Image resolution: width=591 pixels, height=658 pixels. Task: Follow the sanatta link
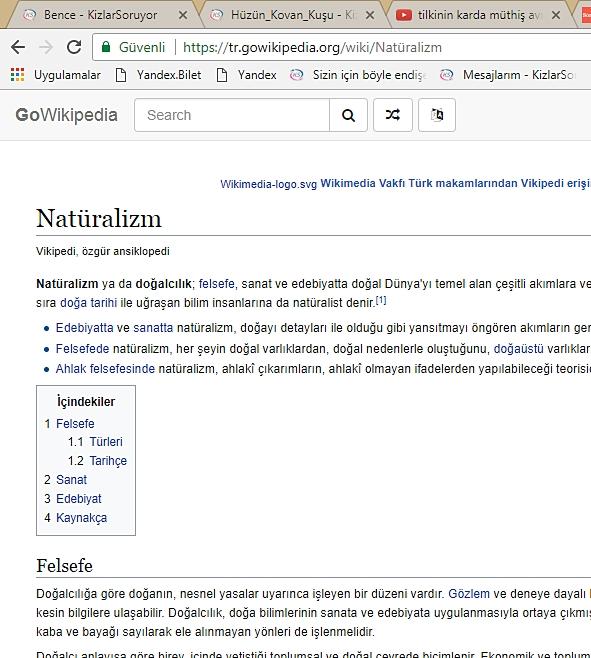pyautogui.click(x=153, y=328)
